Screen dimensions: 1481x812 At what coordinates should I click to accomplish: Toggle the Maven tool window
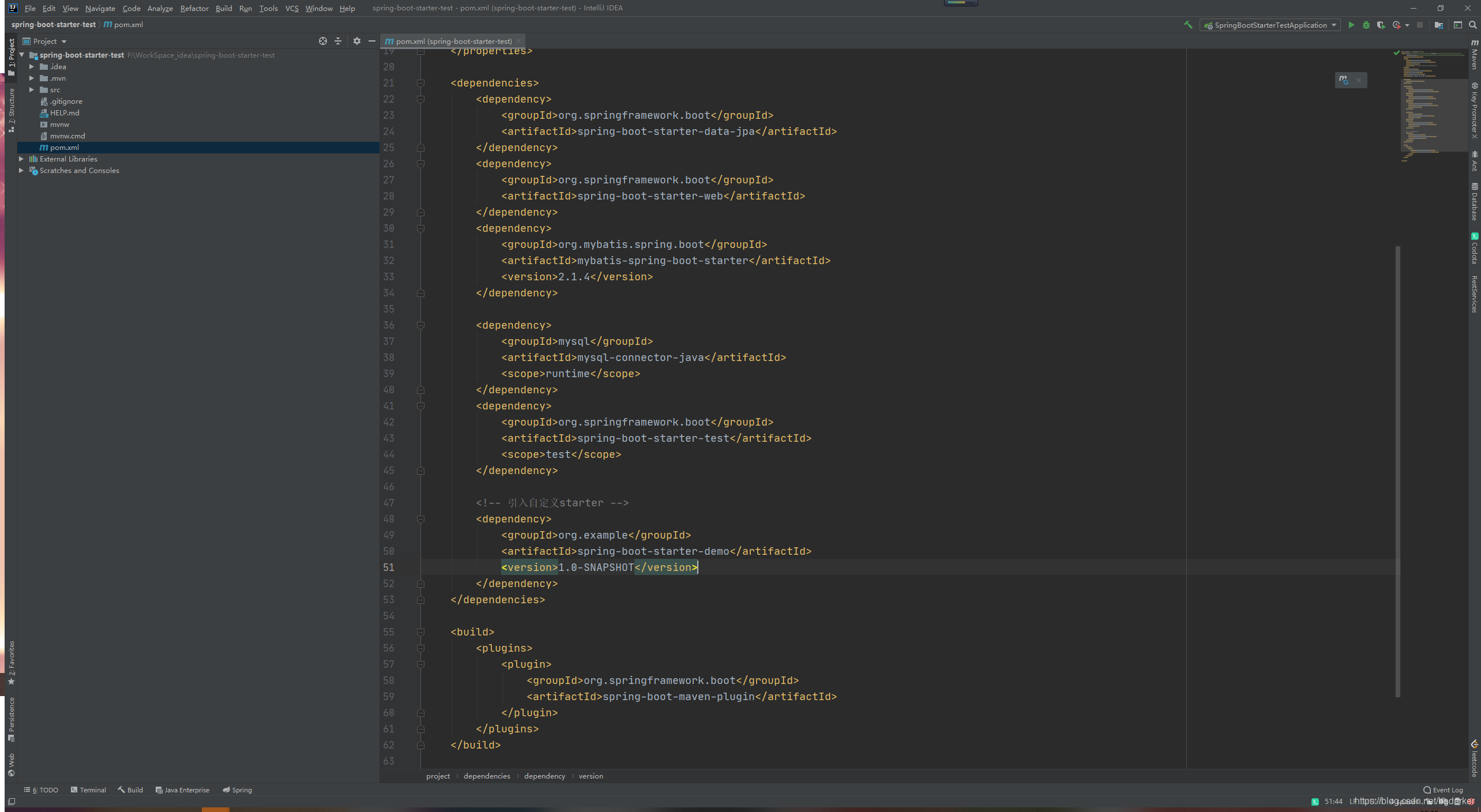(x=1474, y=54)
